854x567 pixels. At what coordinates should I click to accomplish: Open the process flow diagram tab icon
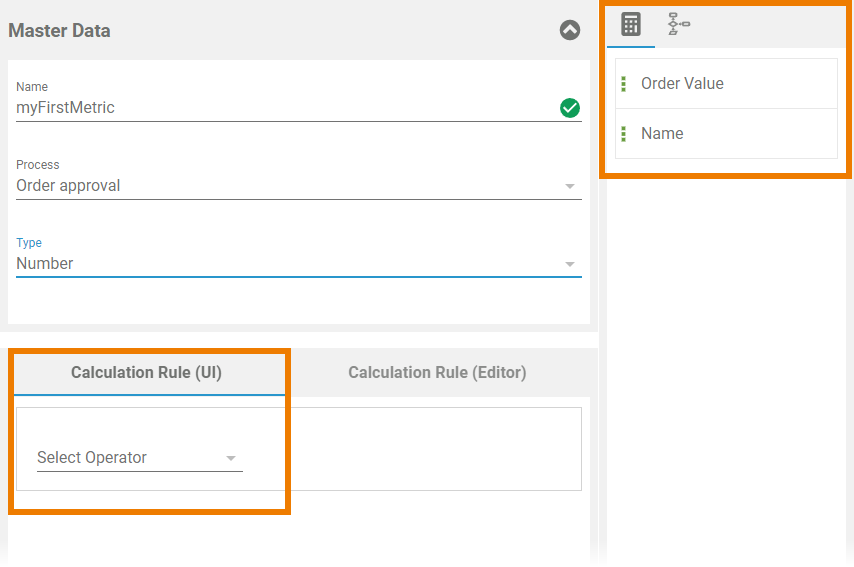[679, 24]
